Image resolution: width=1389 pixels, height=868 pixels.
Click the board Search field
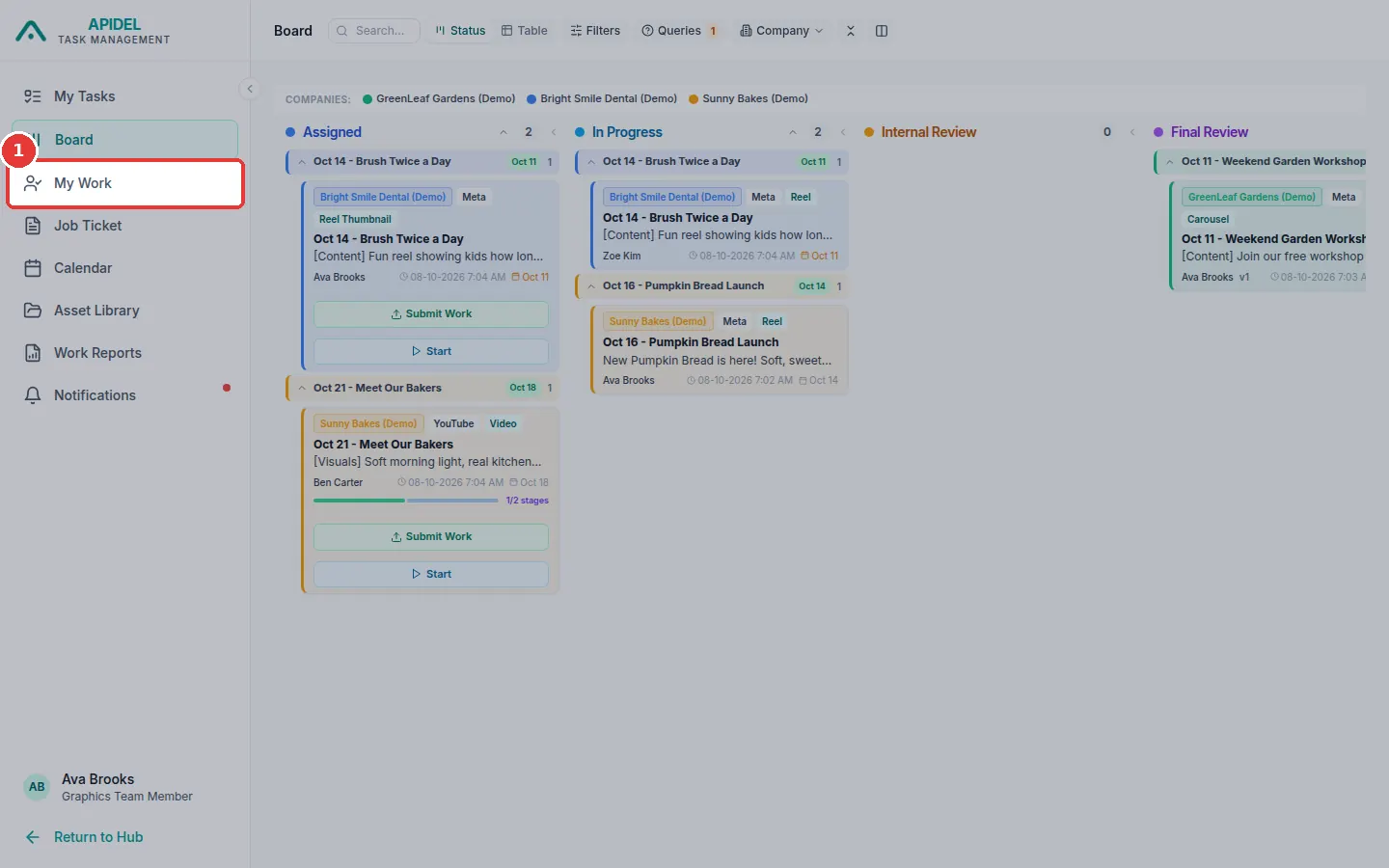point(374,31)
